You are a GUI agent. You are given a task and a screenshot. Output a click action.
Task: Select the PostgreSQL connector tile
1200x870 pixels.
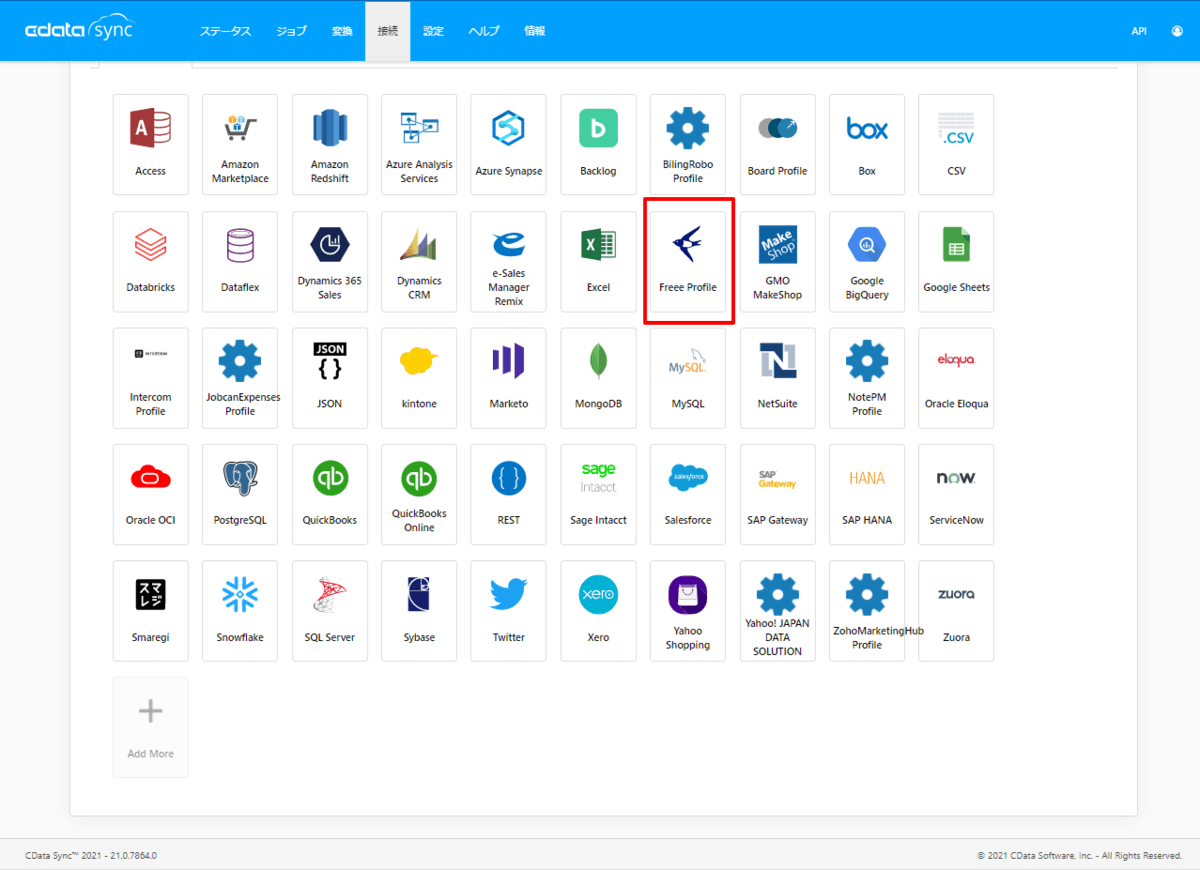(x=240, y=494)
